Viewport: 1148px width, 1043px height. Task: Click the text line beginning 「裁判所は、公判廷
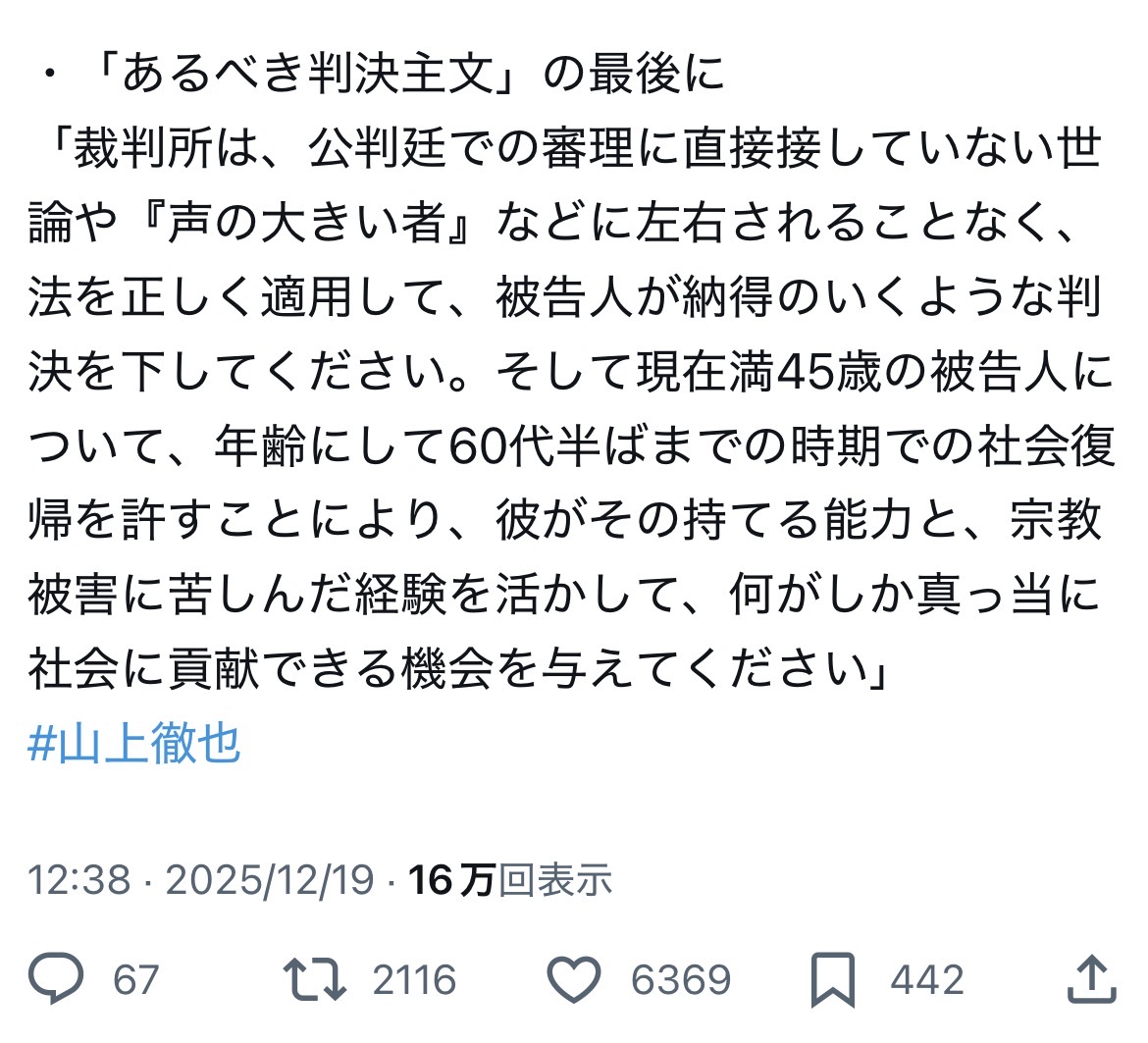(574, 148)
